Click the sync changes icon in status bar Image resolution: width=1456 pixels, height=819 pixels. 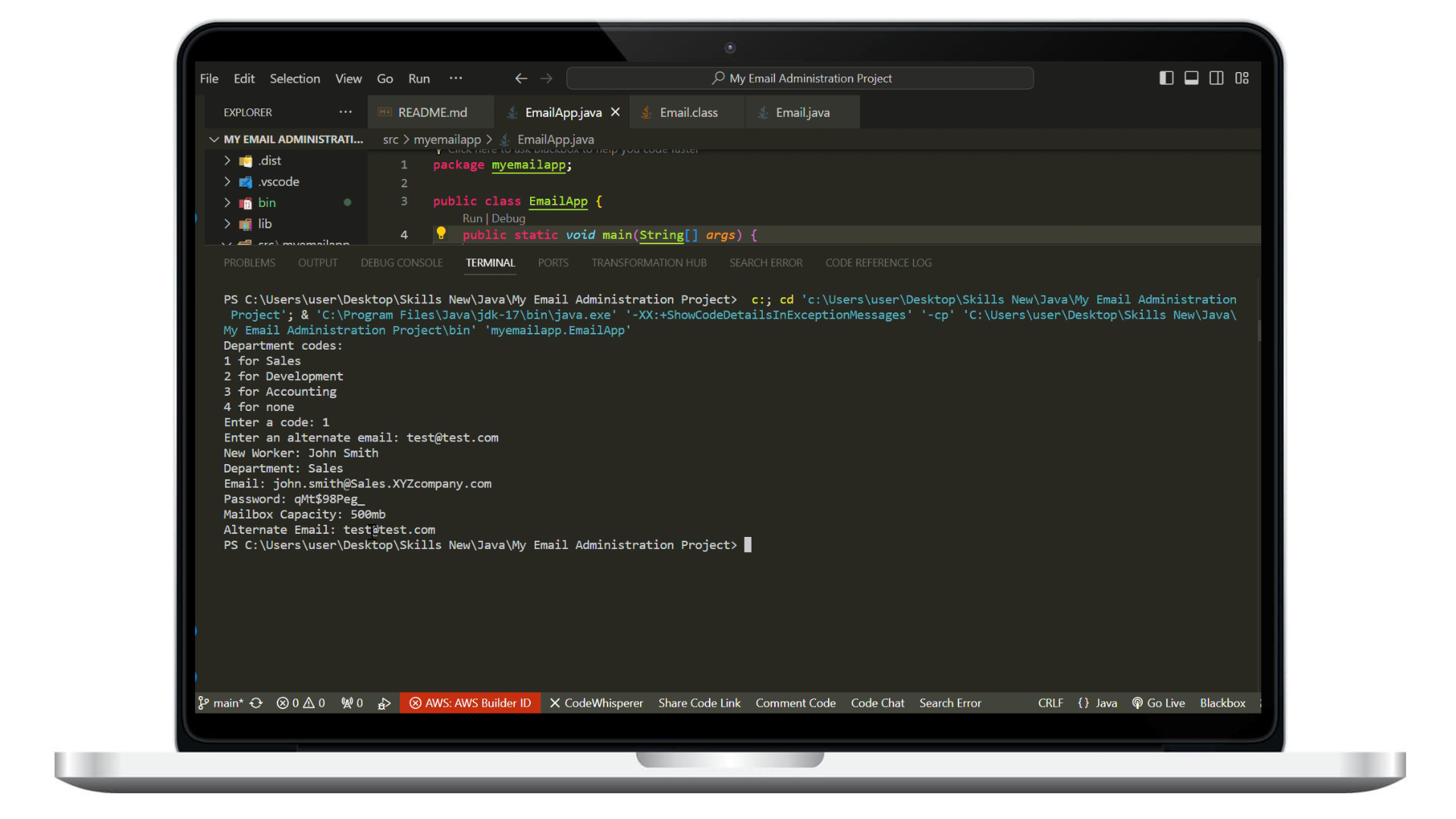(x=256, y=703)
